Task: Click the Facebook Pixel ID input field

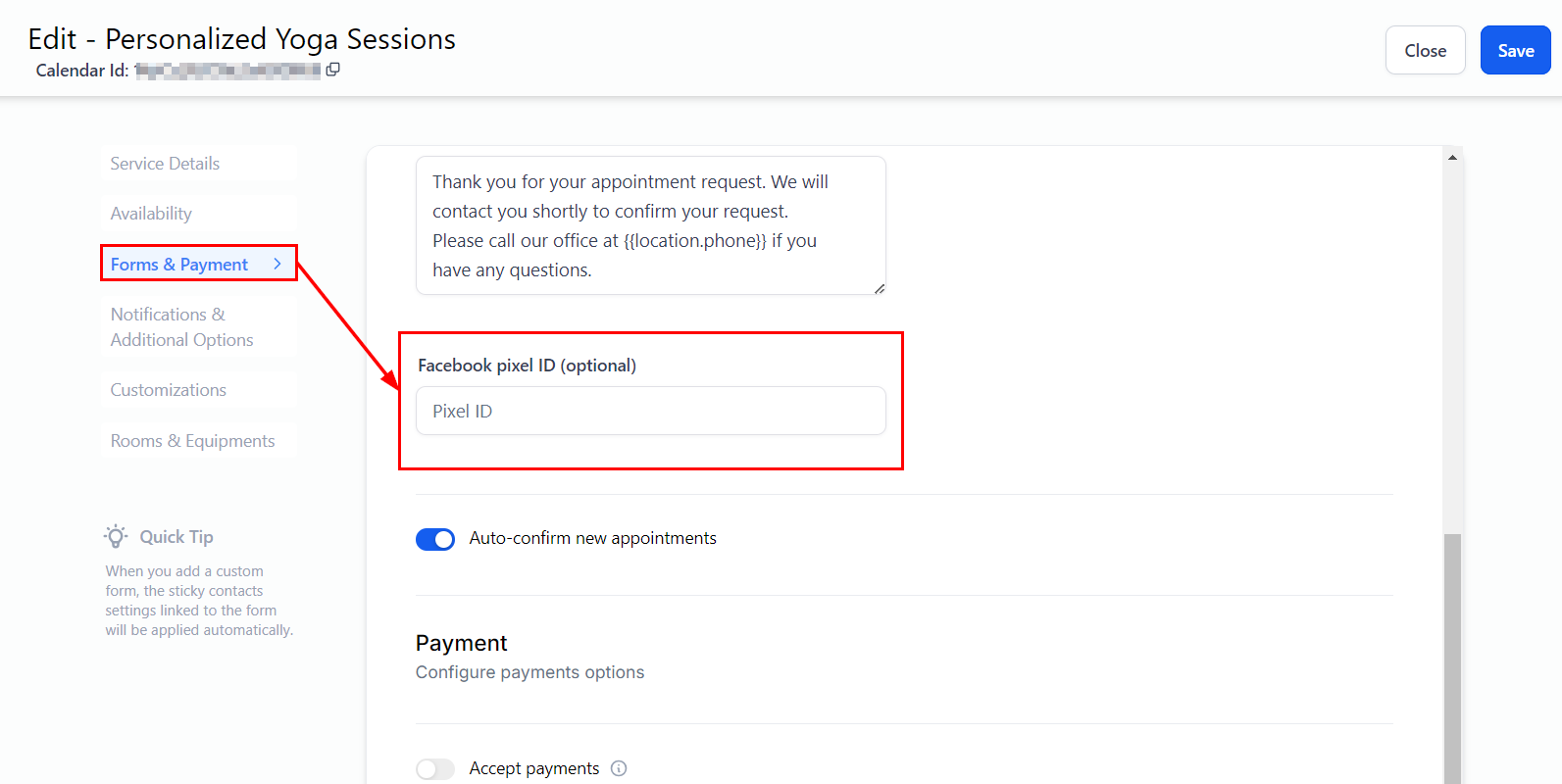Action: 651,411
